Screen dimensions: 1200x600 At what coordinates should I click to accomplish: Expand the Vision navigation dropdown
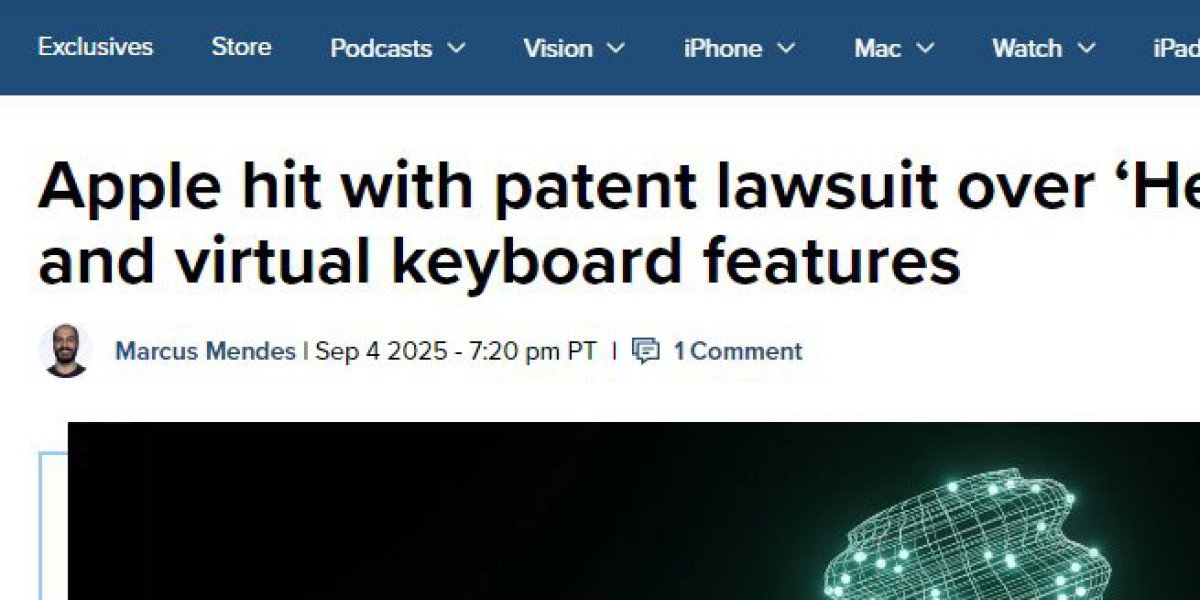point(618,49)
